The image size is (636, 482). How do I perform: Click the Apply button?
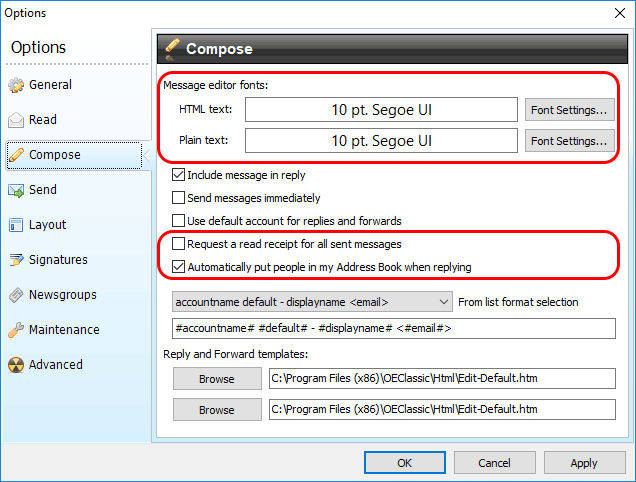584,463
